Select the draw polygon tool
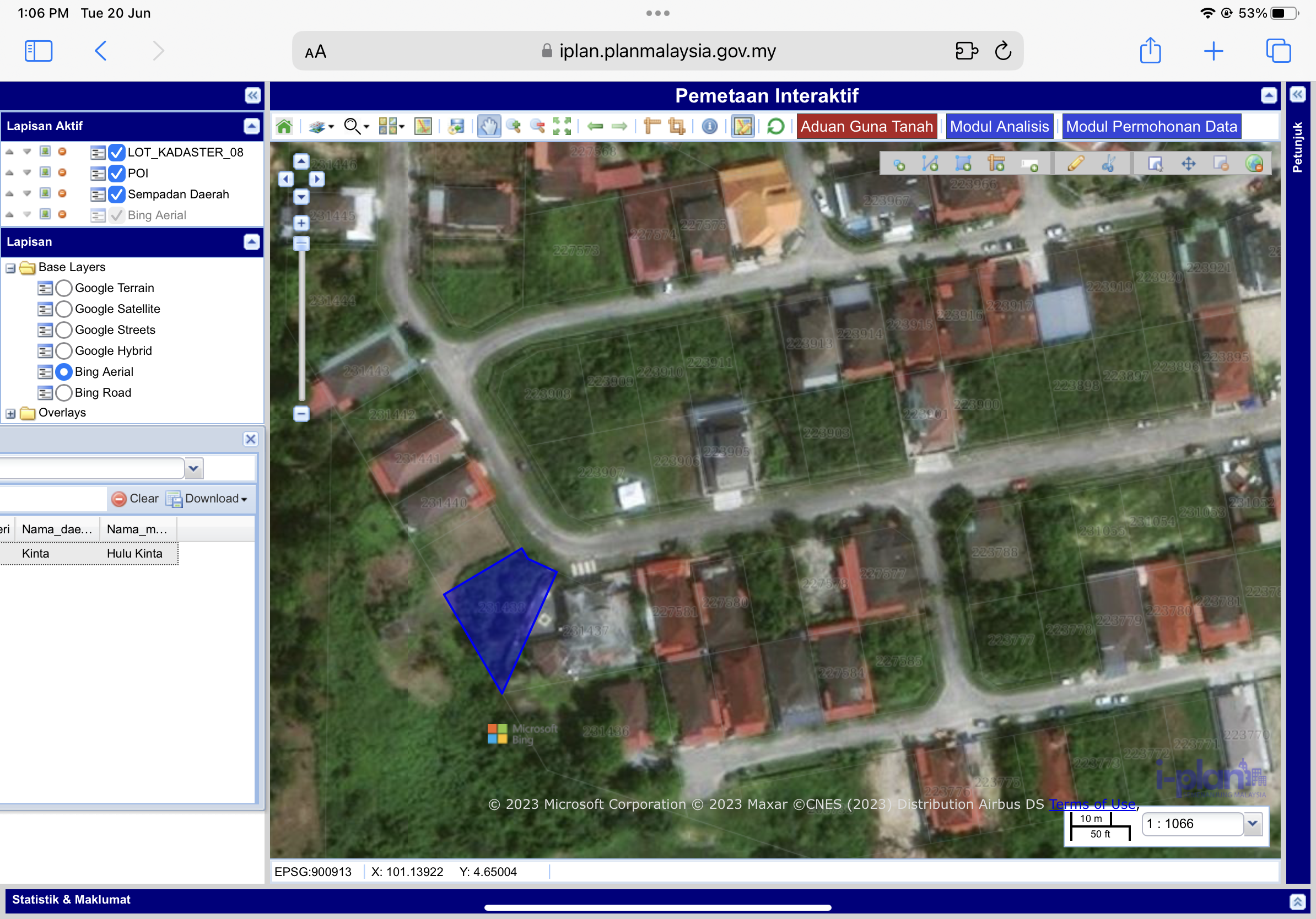This screenshot has width=1316, height=919. [x=963, y=164]
